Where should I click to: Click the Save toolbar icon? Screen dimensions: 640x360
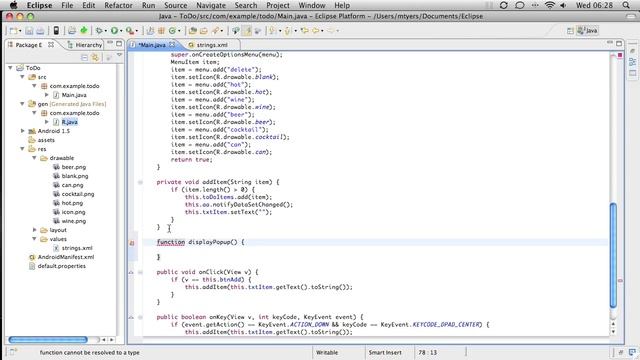29,31
